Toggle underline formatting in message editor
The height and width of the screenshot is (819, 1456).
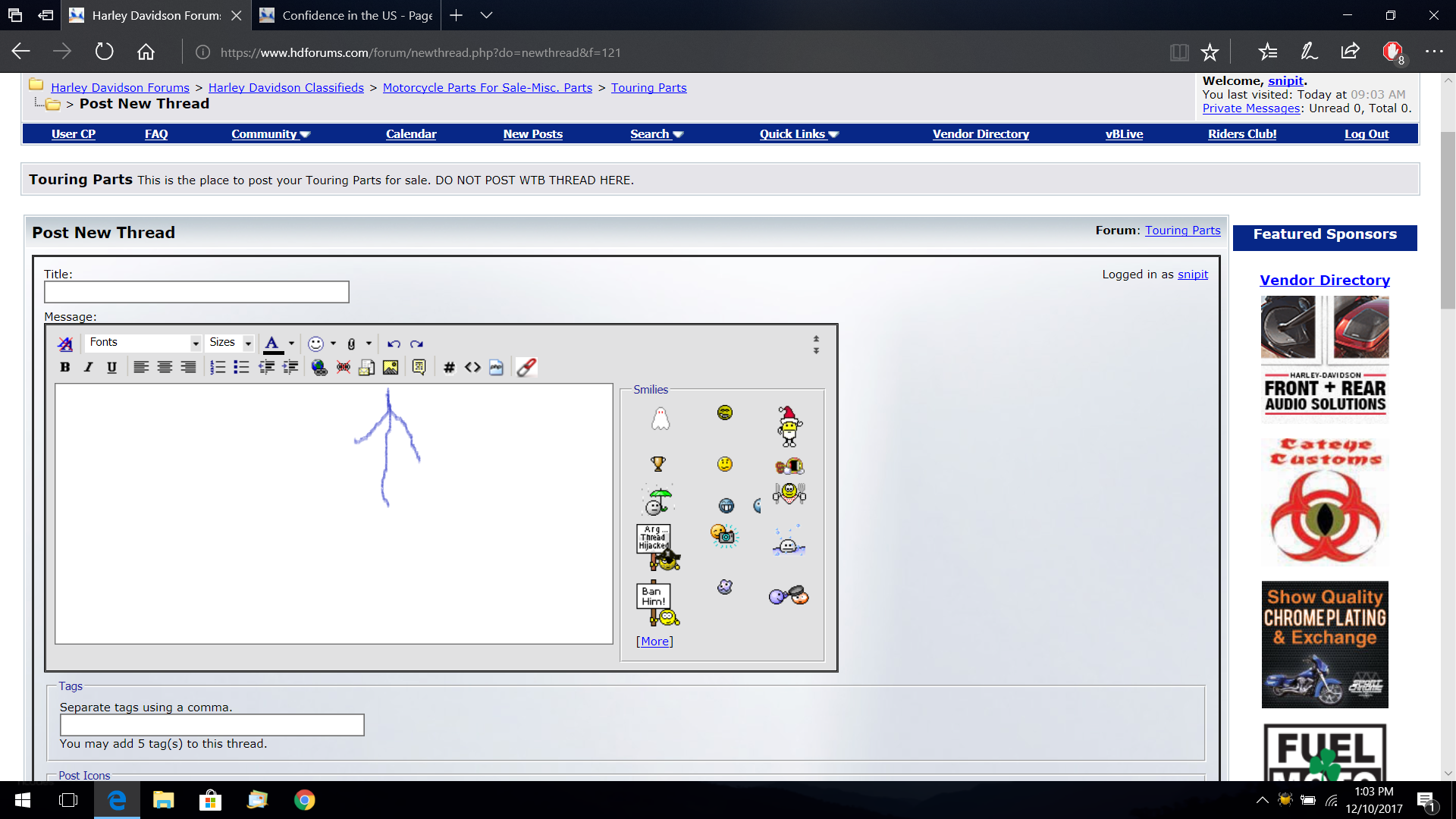click(x=112, y=368)
